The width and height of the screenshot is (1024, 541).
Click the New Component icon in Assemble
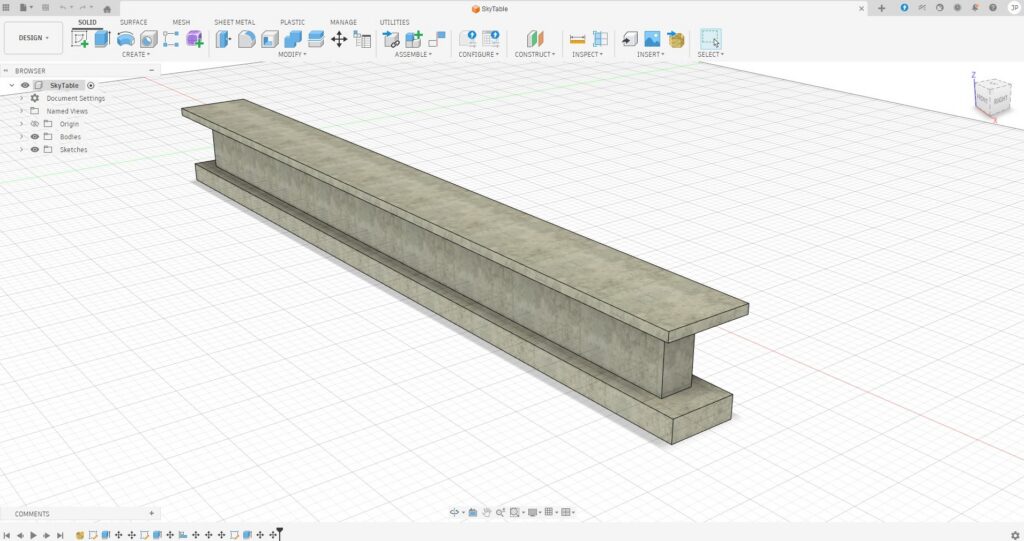[414, 39]
